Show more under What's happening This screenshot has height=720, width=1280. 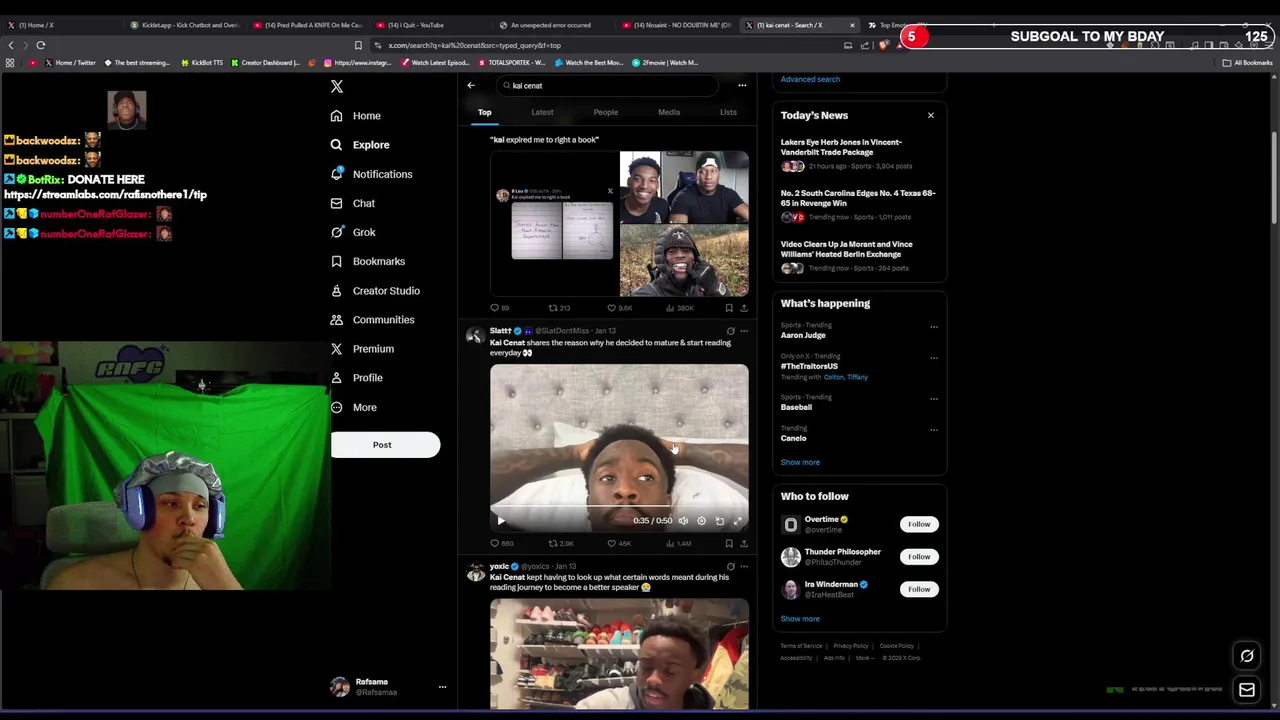coord(800,462)
